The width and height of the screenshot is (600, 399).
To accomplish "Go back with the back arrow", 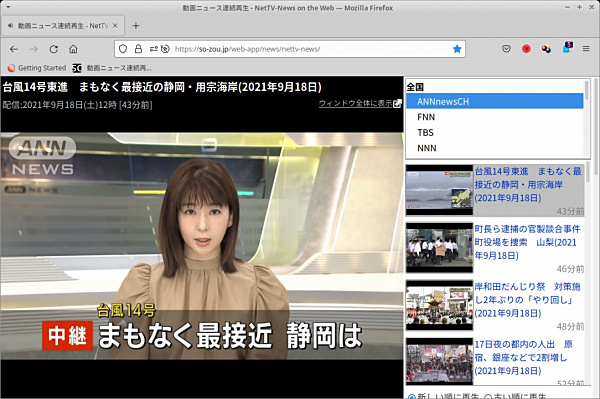I will click(x=14, y=49).
